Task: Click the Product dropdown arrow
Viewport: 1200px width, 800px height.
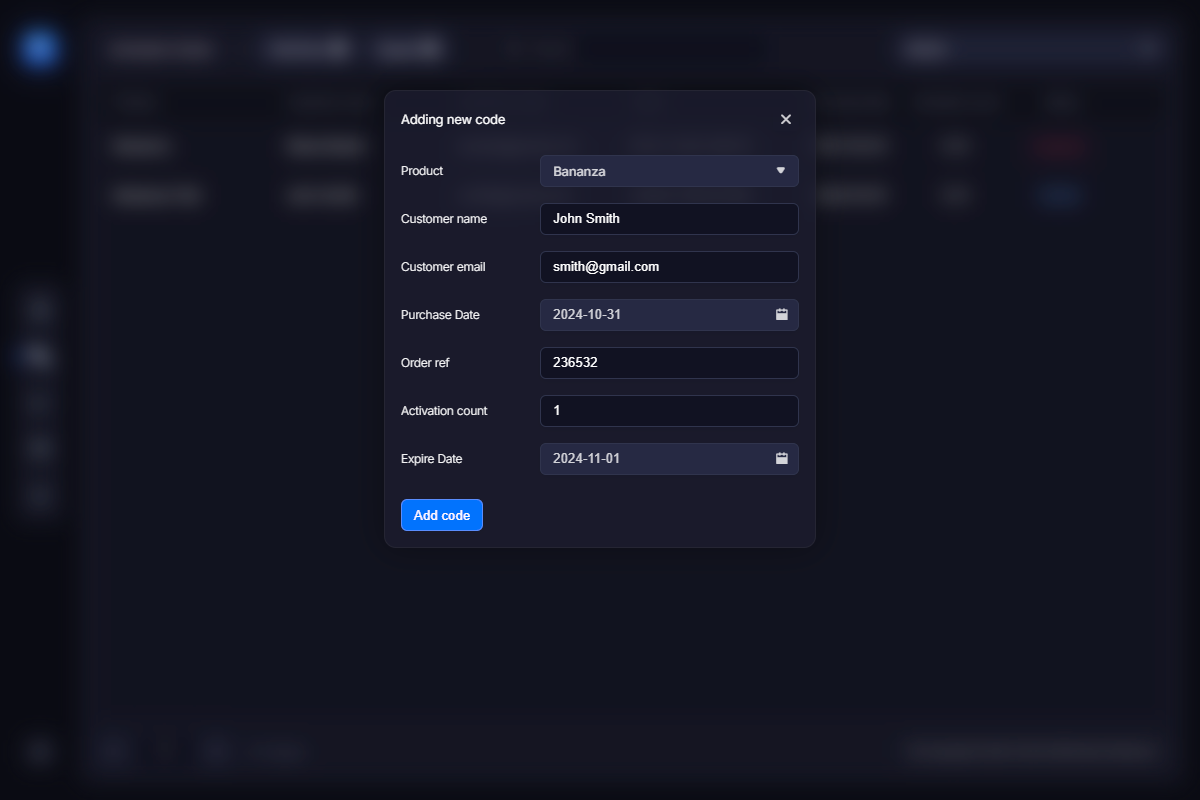Action: point(781,171)
